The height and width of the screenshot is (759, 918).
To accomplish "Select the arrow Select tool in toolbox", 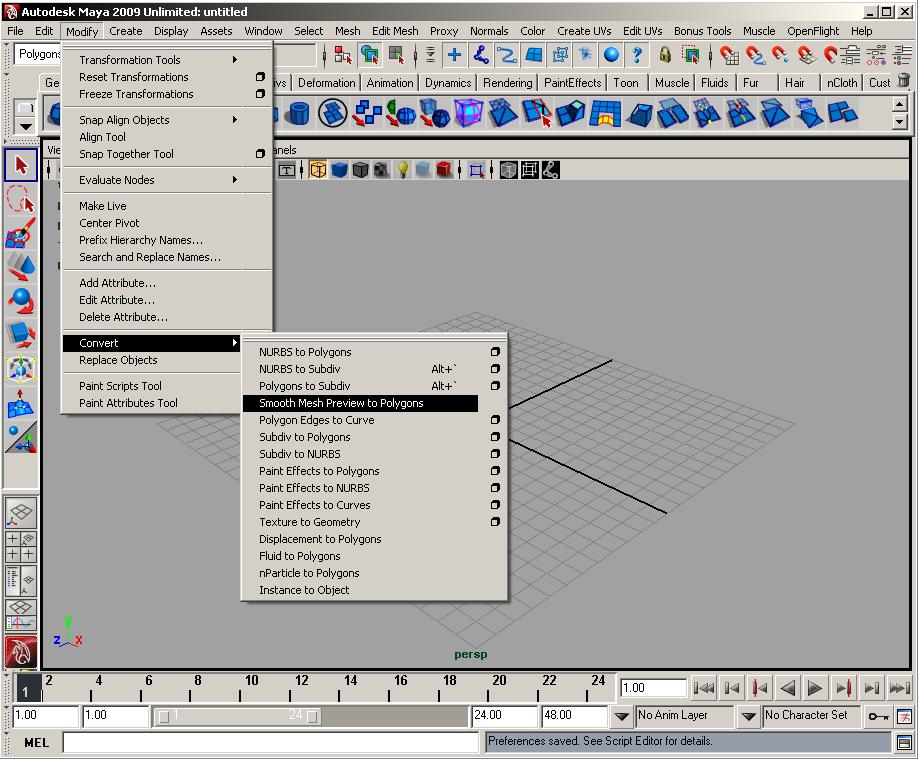I will (x=21, y=165).
